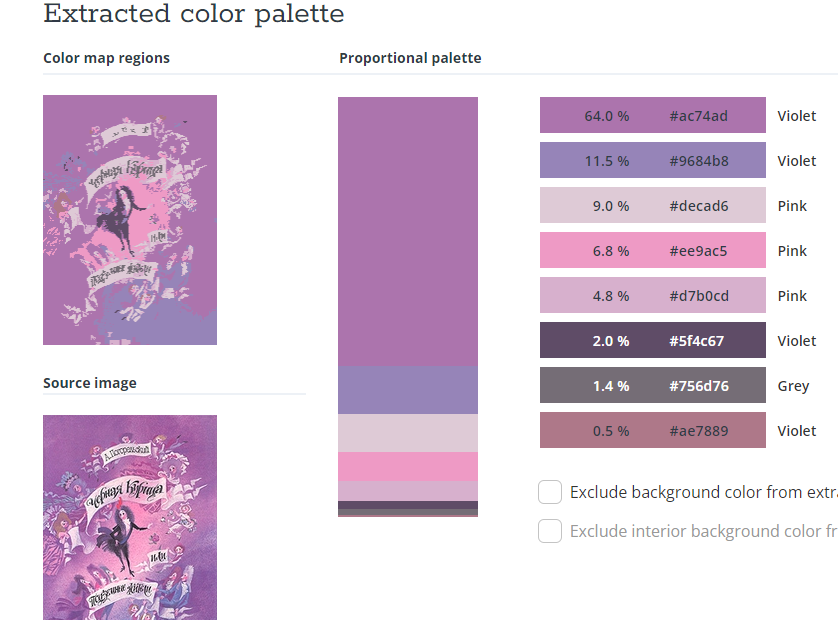Viewport: 838px width, 620px height.
Task: Click the large violet band in proportional palette
Action: tap(408, 231)
